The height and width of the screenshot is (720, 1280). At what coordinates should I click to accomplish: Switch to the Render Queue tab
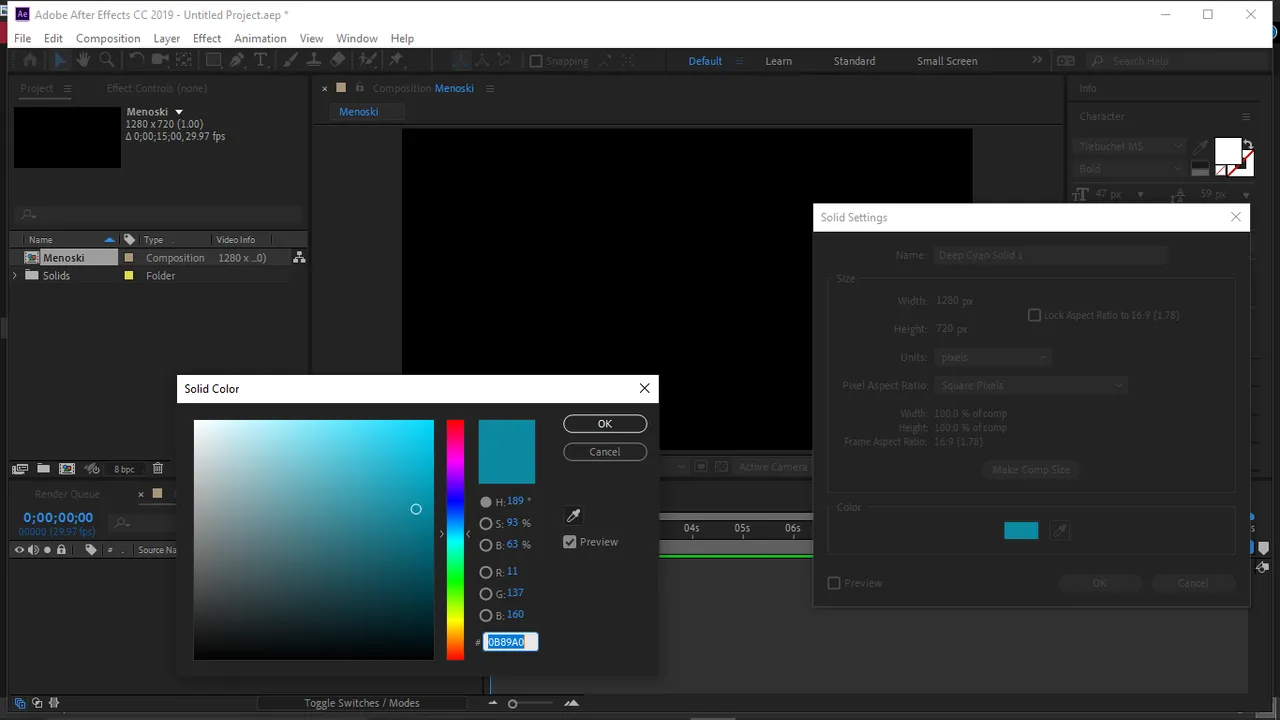[x=67, y=494]
